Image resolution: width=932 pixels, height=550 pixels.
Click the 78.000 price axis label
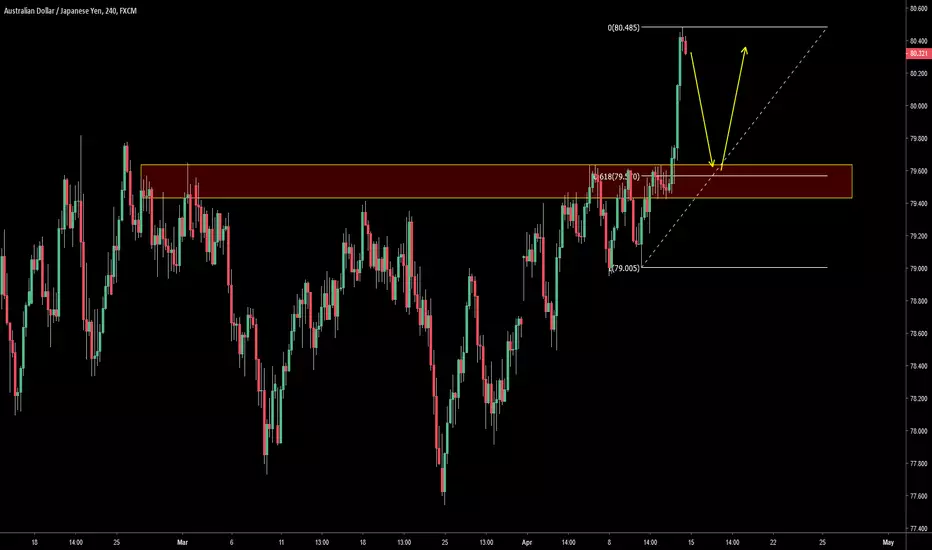tap(918, 431)
